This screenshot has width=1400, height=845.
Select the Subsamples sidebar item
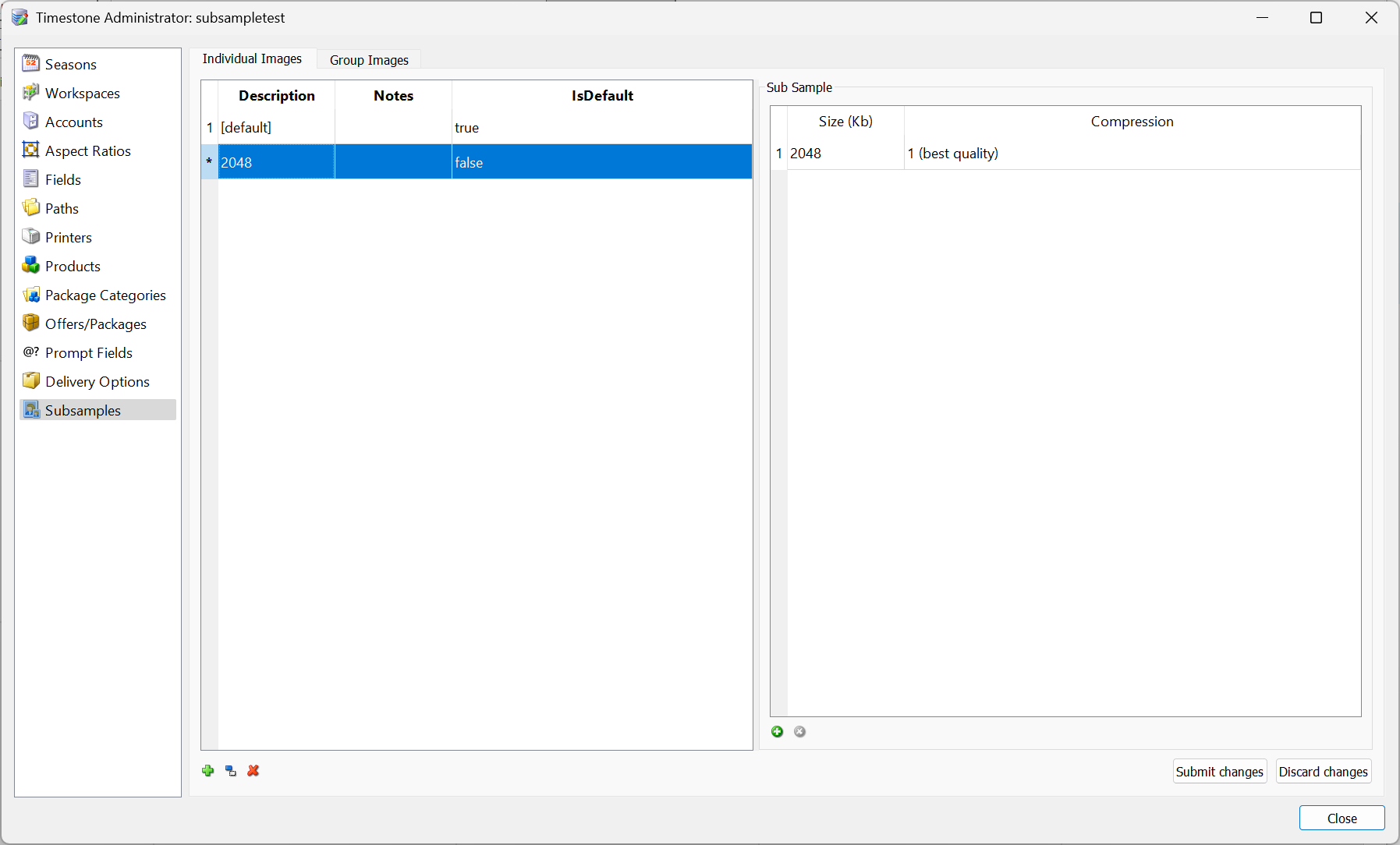[97, 410]
